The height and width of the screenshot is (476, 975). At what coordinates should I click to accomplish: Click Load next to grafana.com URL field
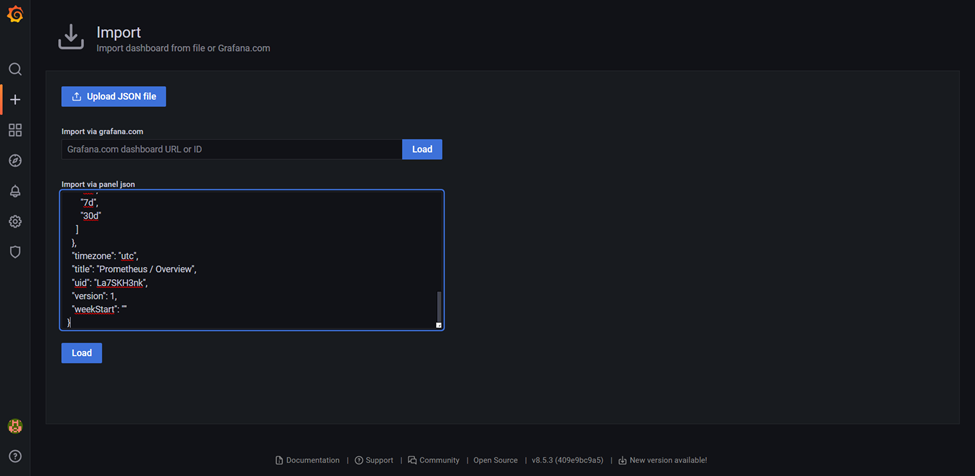pos(422,149)
